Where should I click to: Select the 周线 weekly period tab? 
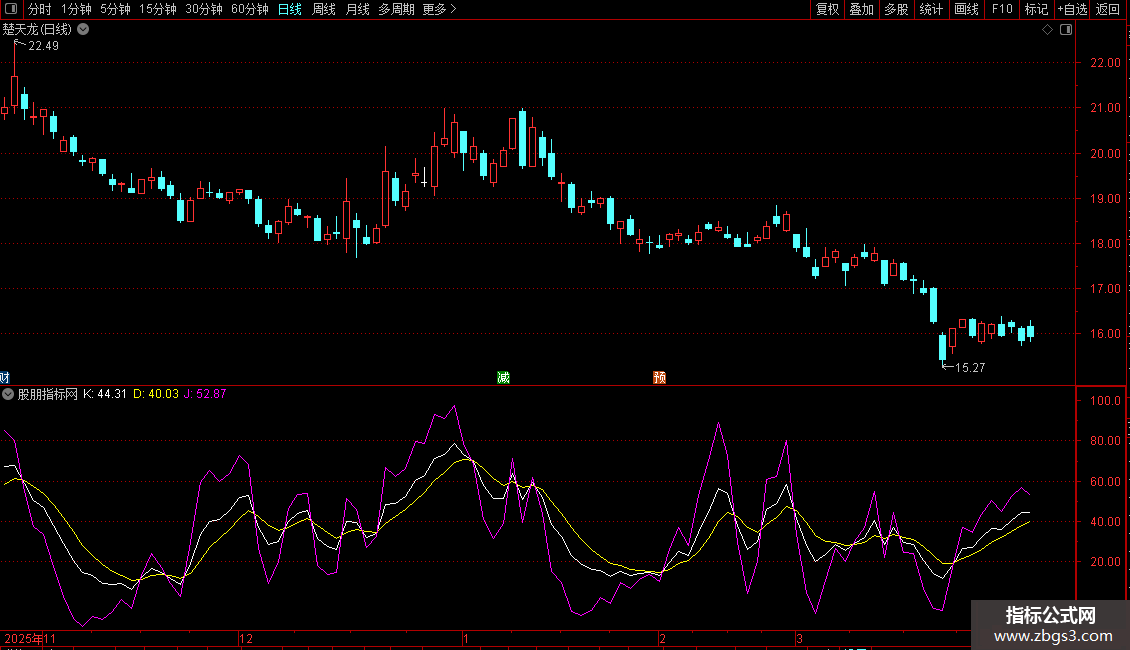[324, 9]
